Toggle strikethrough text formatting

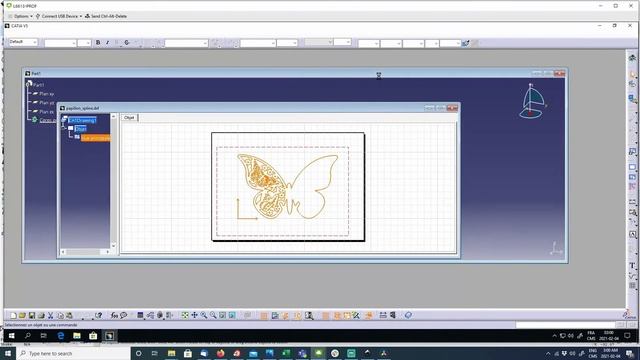click(x=127, y=42)
